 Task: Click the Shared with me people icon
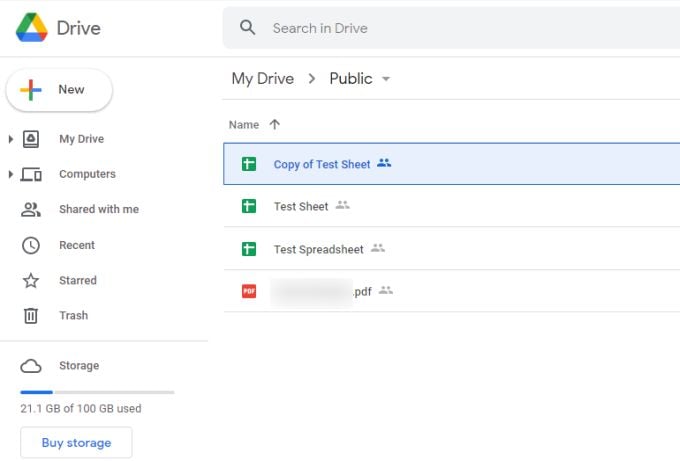(x=31, y=210)
